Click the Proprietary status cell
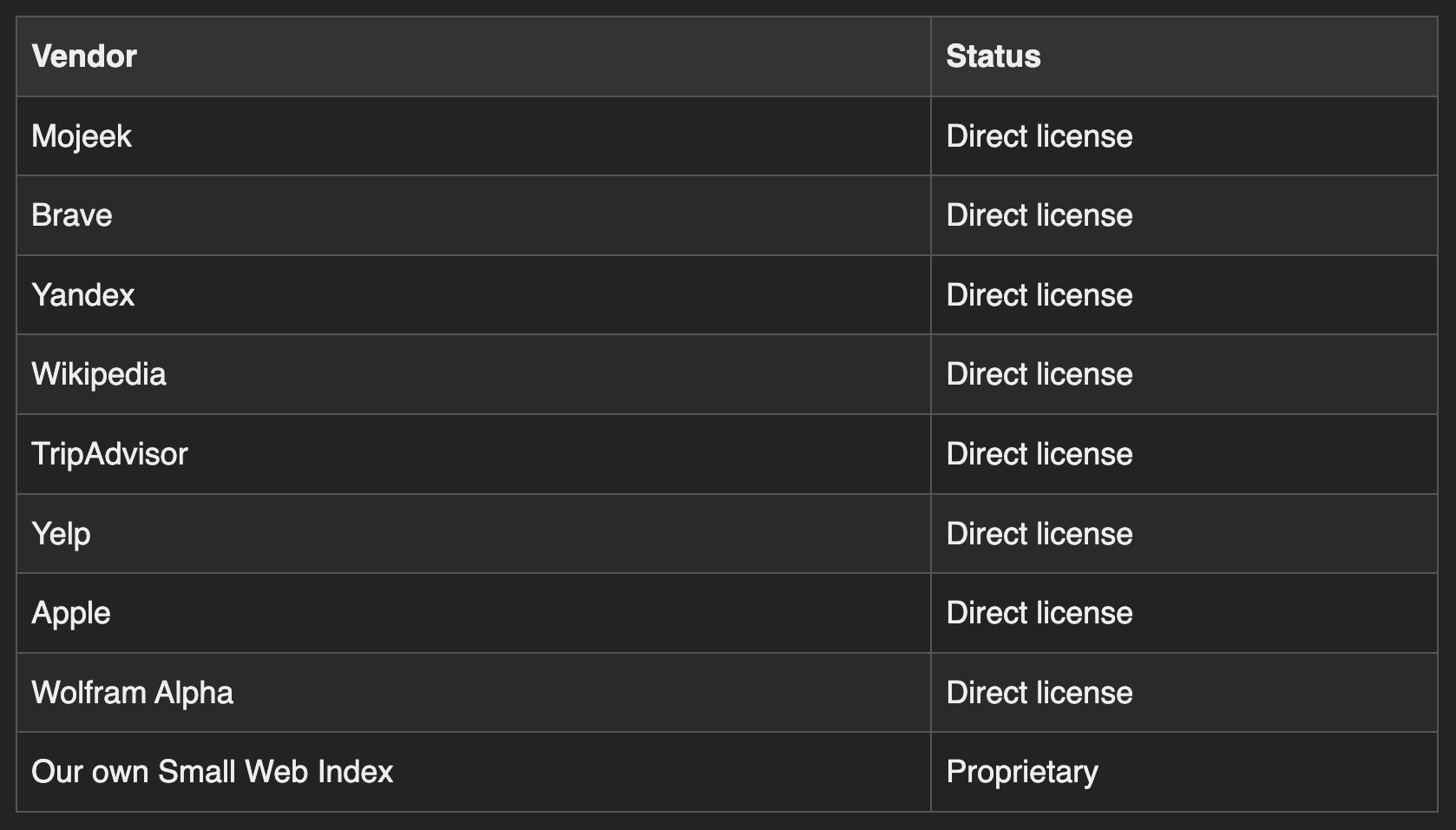Image resolution: width=1456 pixels, height=830 pixels. pos(1184,772)
